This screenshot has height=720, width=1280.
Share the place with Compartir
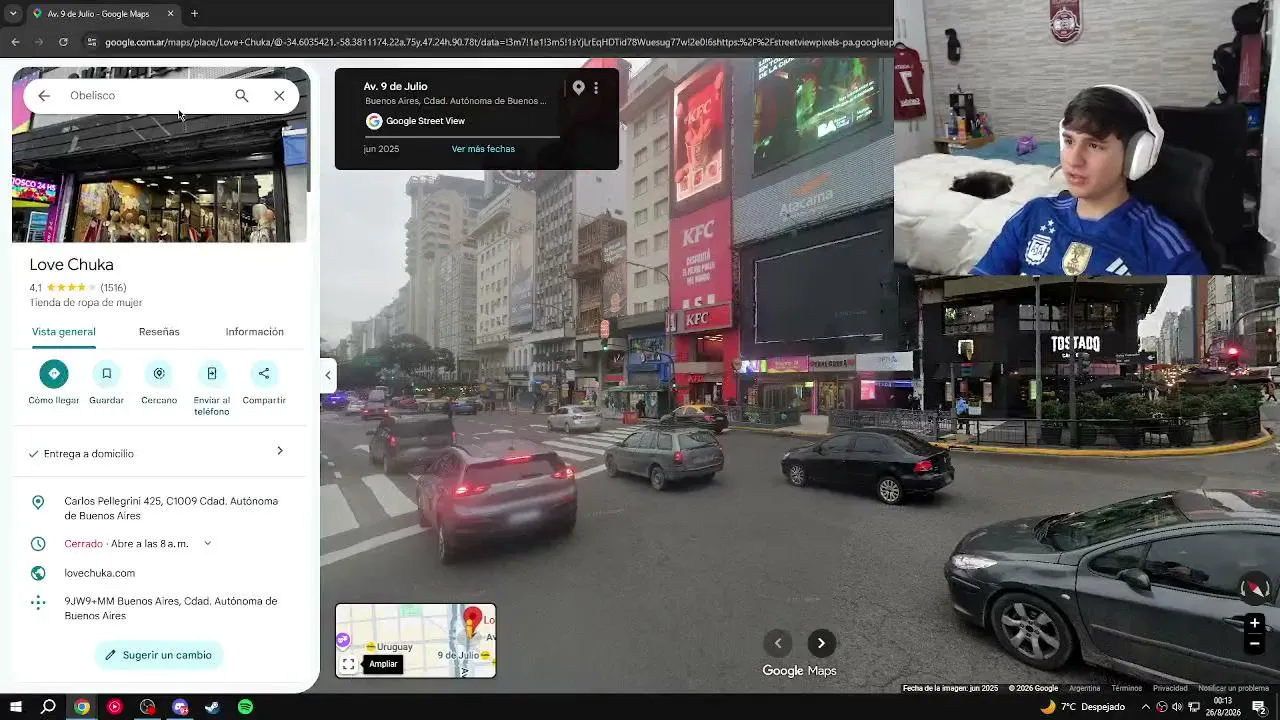click(x=264, y=383)
